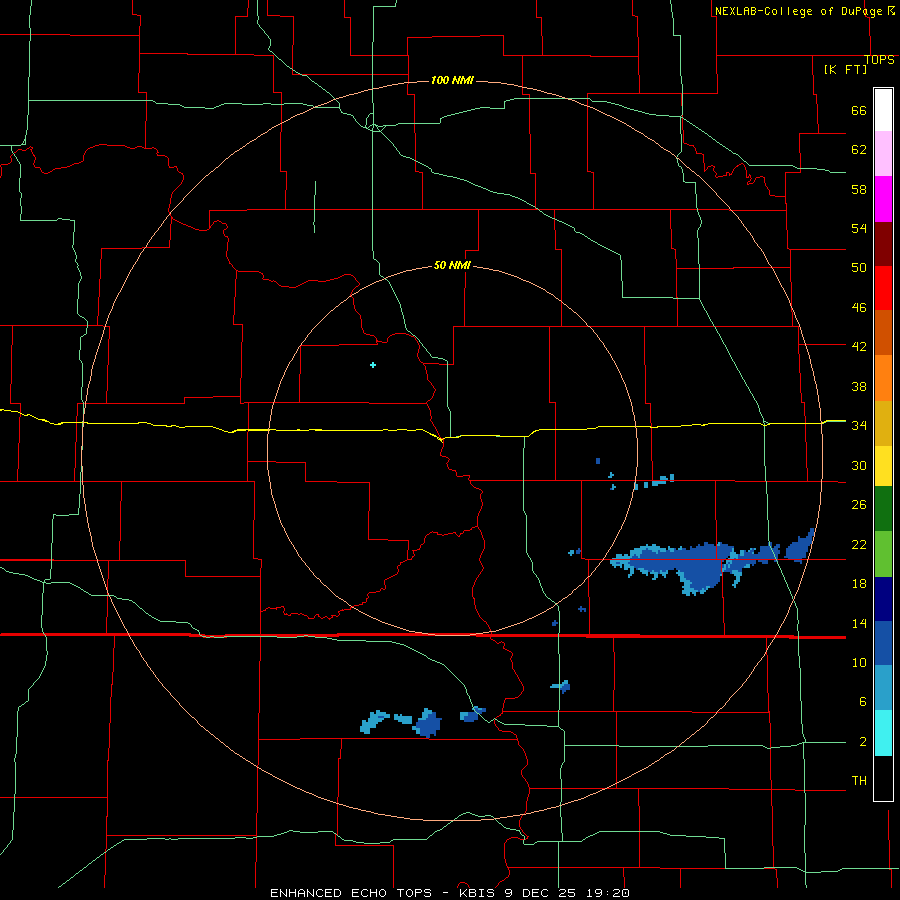Screen dimensions: 900x900
Task: Click the dark red swatch between 54 and 50
Action: (x=883, y=244)
